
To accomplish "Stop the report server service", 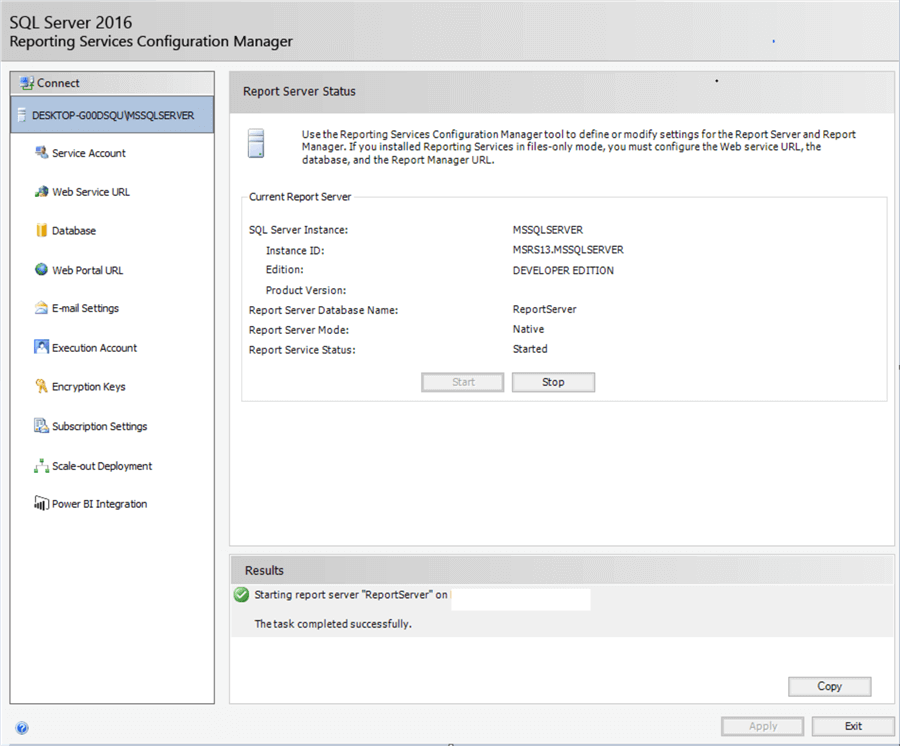I will pos(553,382).
